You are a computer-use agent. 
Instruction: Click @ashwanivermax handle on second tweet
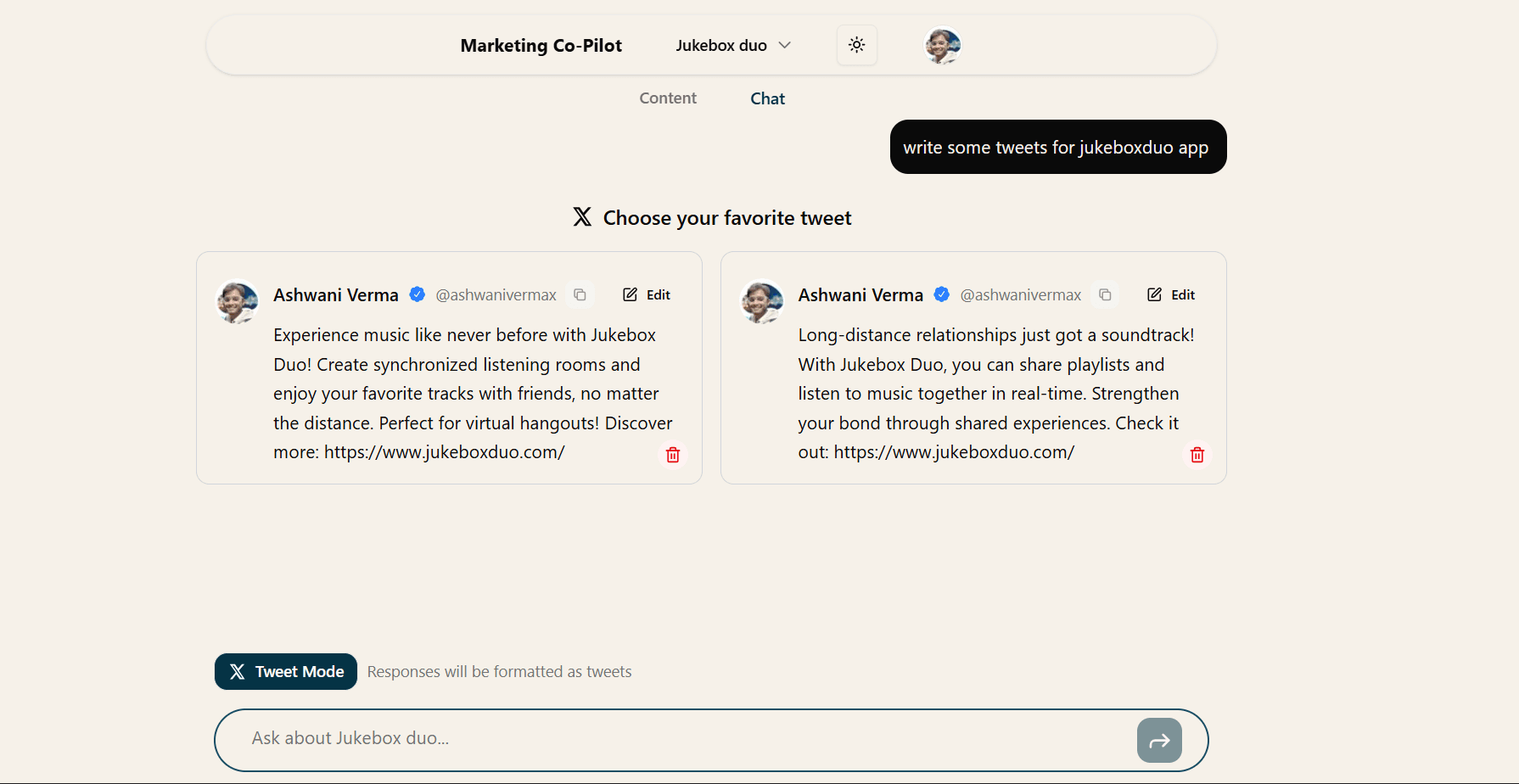click(1021, 294)
